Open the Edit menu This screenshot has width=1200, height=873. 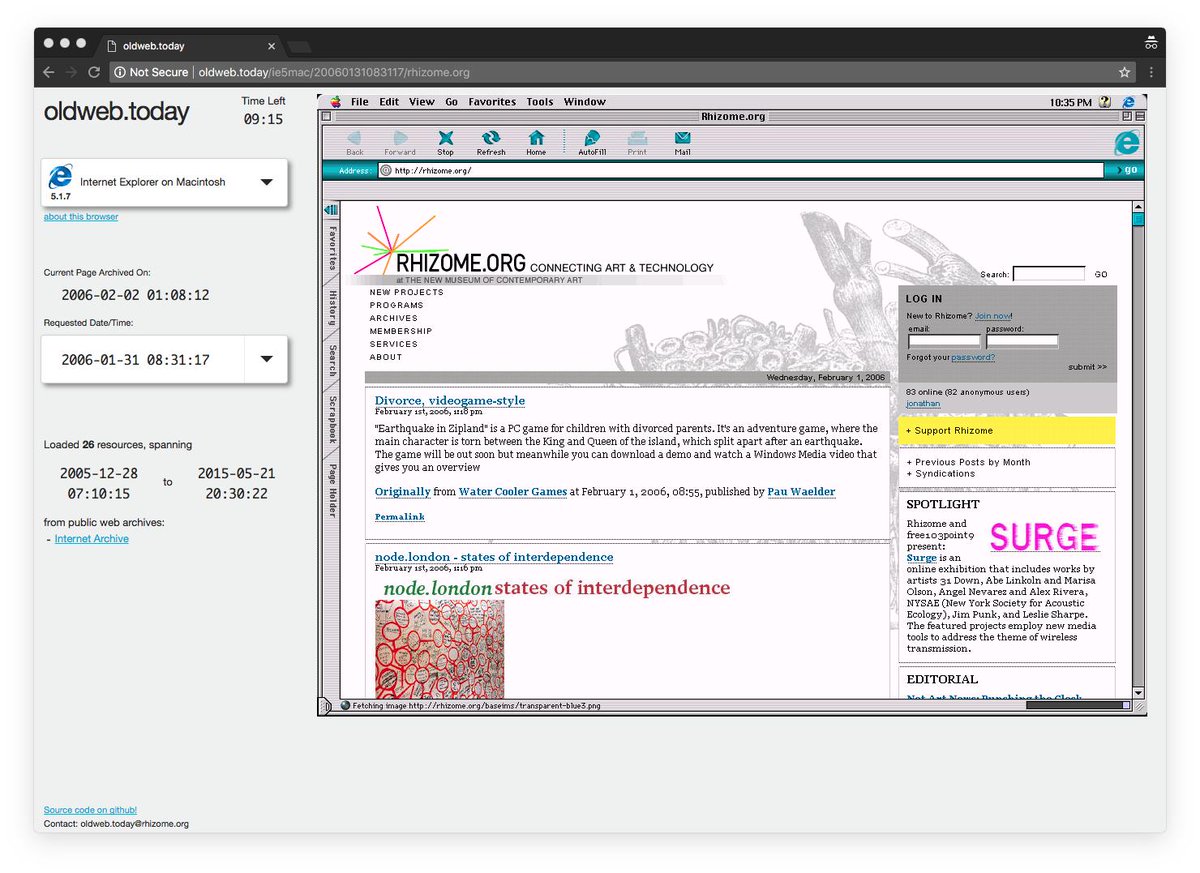pyautogui.click(x=389, y=101)
